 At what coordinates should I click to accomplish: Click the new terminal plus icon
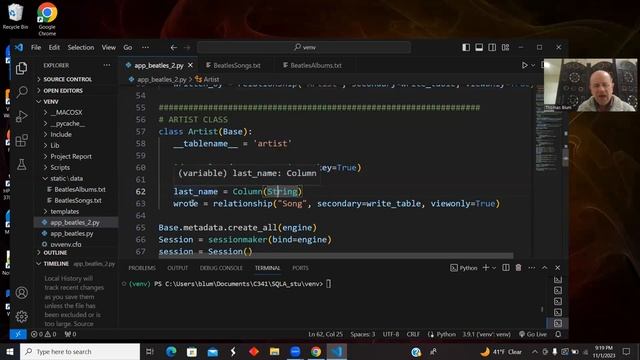click(486, 268)
